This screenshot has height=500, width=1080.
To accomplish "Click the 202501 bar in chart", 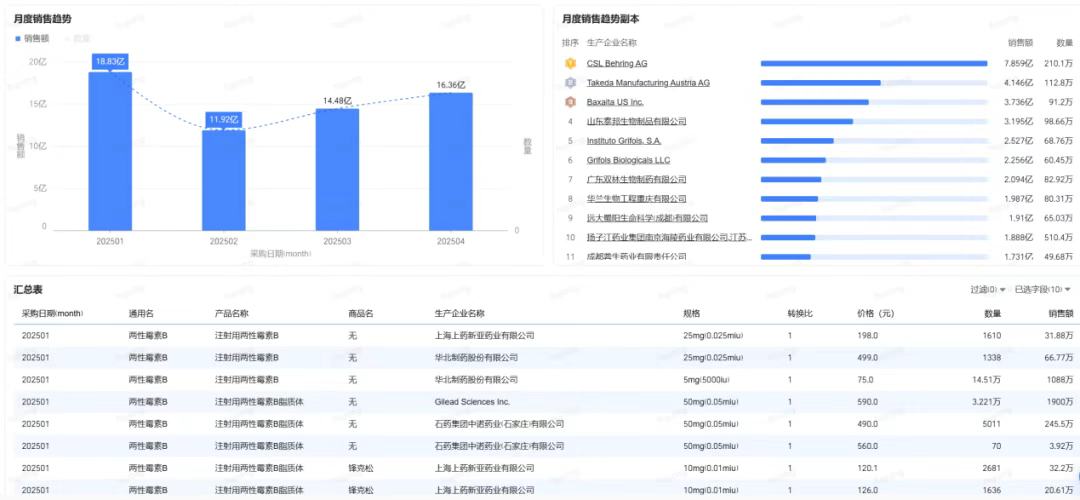I will 110,150.
